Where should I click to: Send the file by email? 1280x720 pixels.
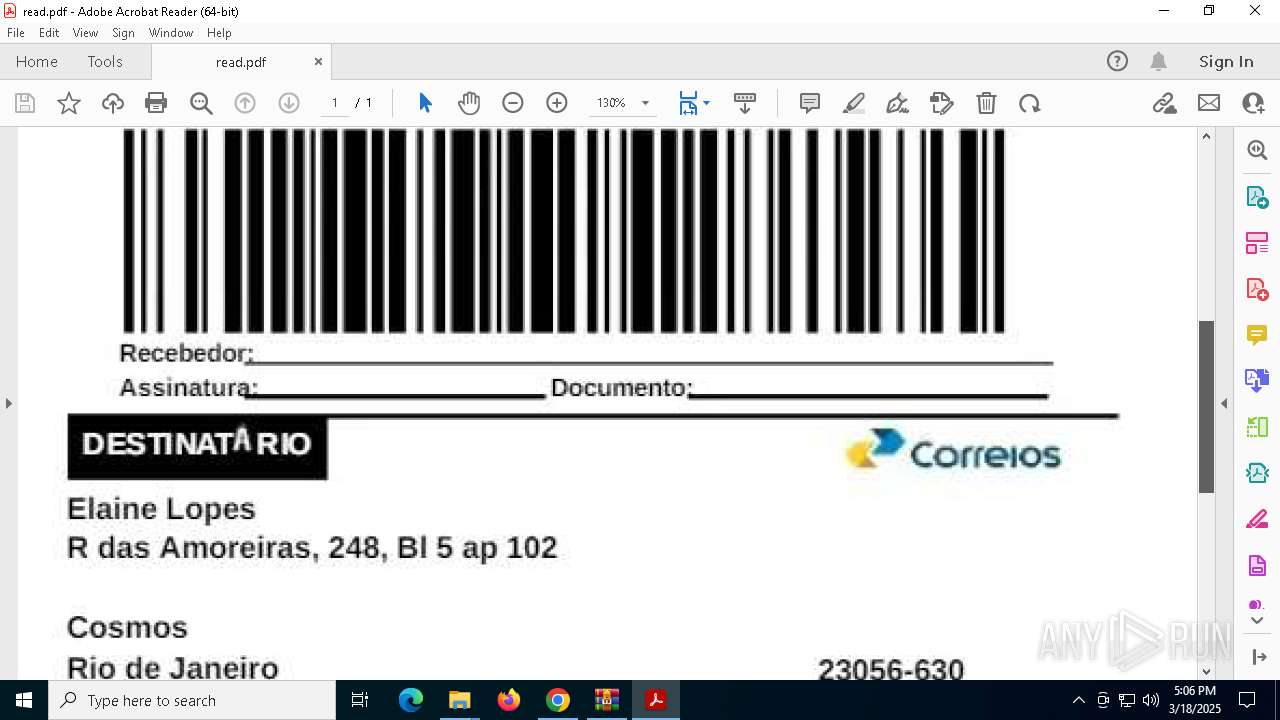click(1209, 103)
